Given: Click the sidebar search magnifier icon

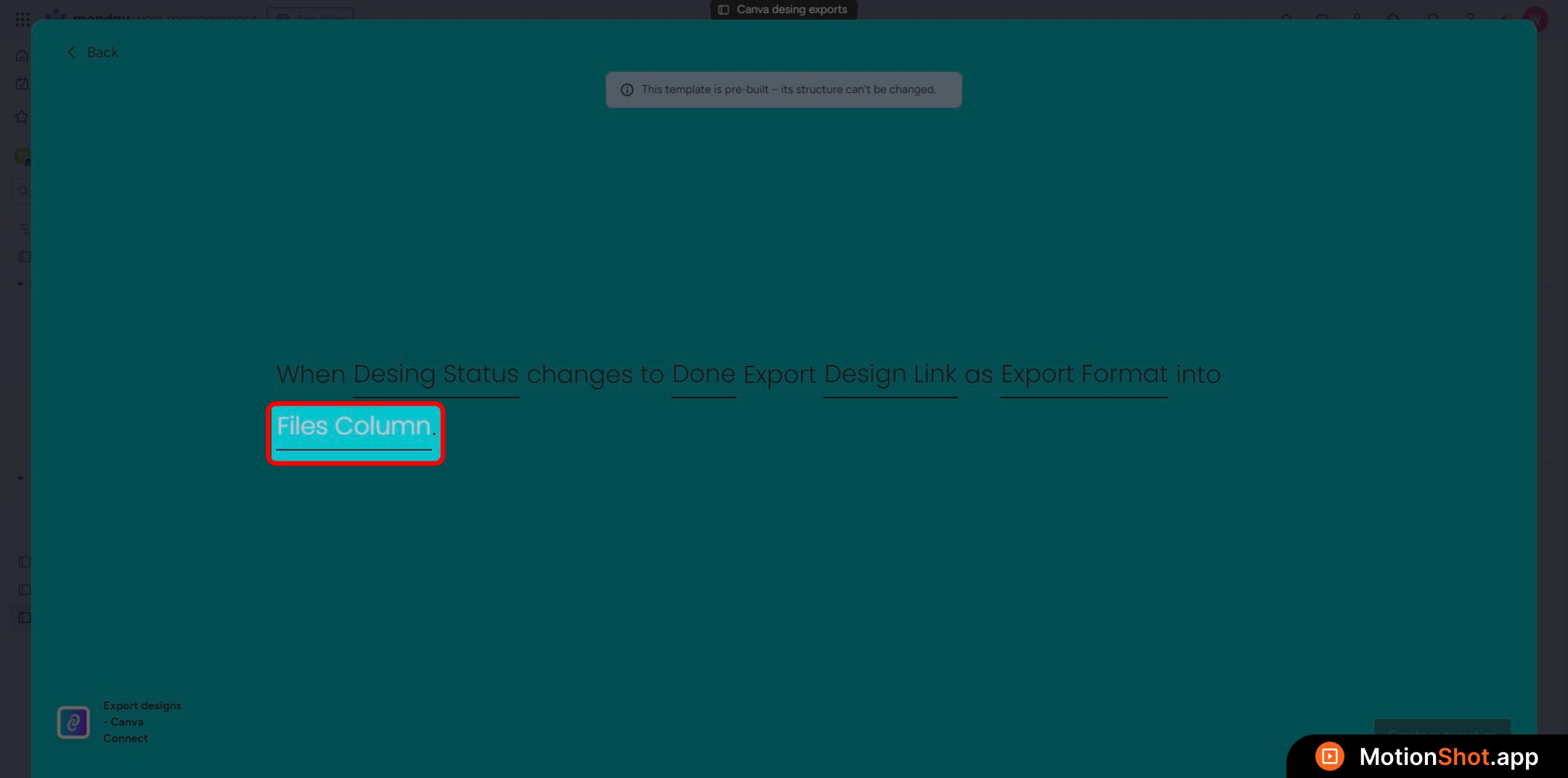Looking at the screenshot, I should [23, 191].
